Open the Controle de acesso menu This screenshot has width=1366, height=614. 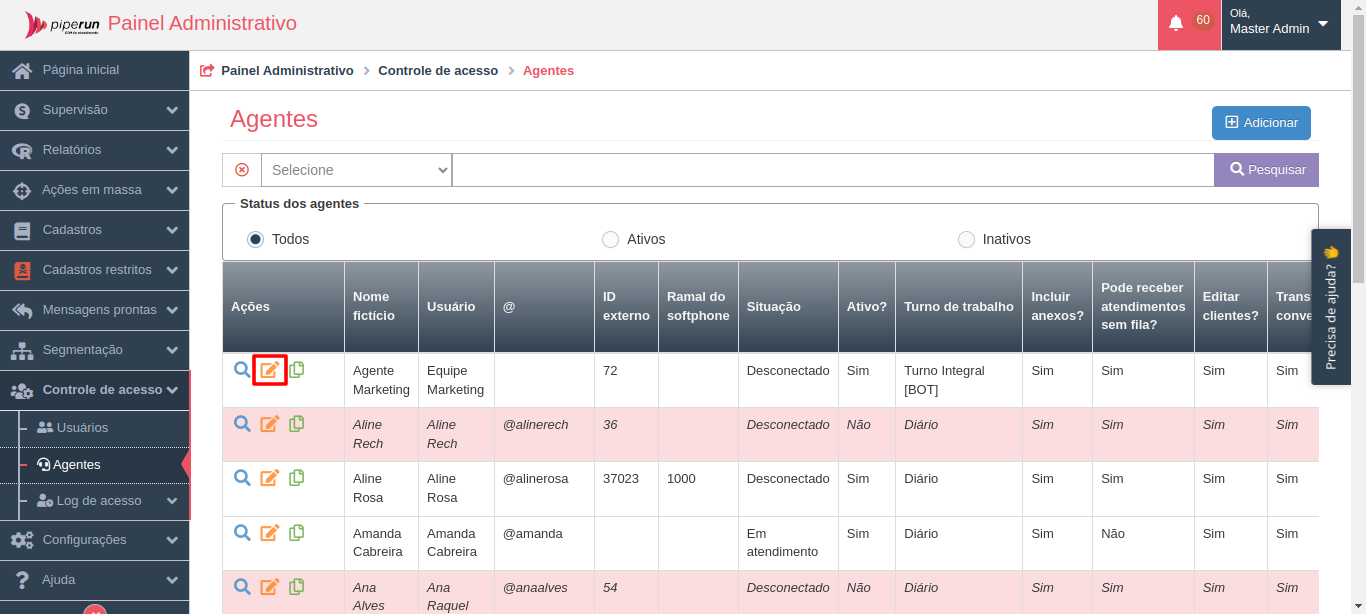point(94,390)
